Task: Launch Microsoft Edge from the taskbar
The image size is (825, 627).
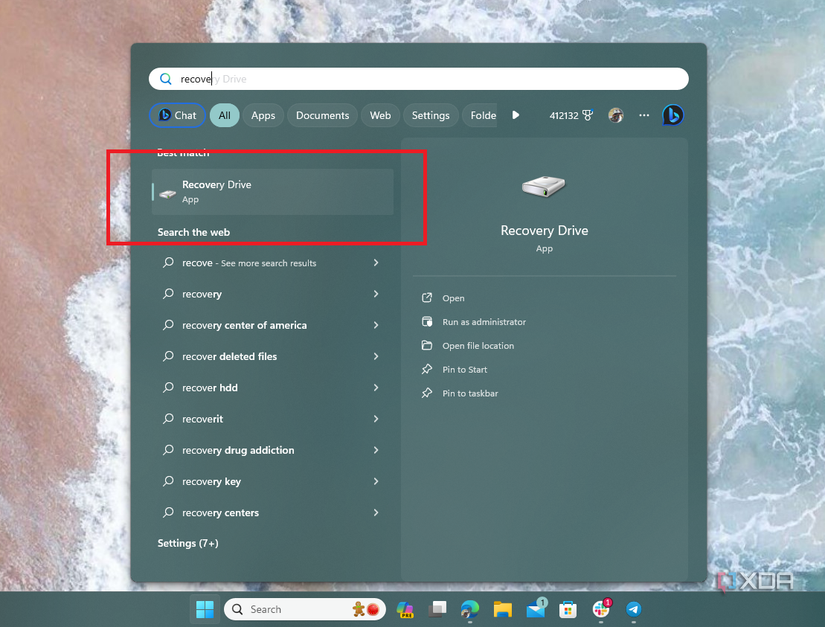Action: (470, 609)
